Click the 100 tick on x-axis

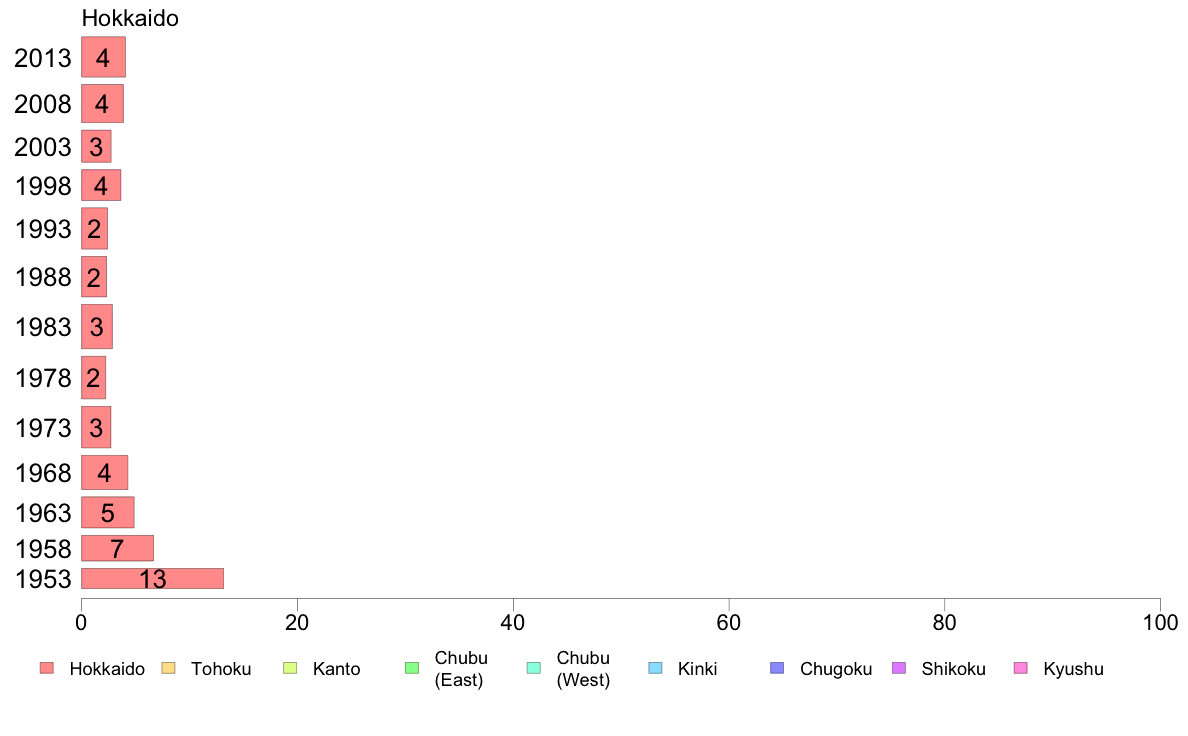[x=1160, y=623]
